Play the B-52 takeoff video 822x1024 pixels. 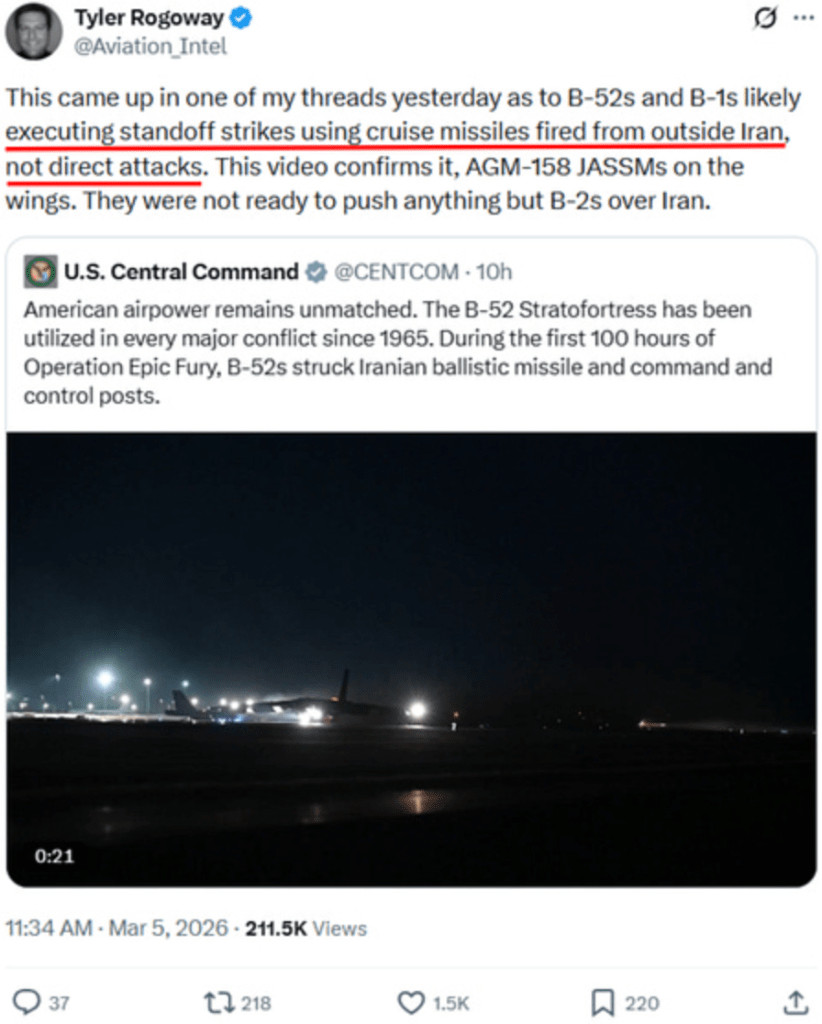(411, 659)
